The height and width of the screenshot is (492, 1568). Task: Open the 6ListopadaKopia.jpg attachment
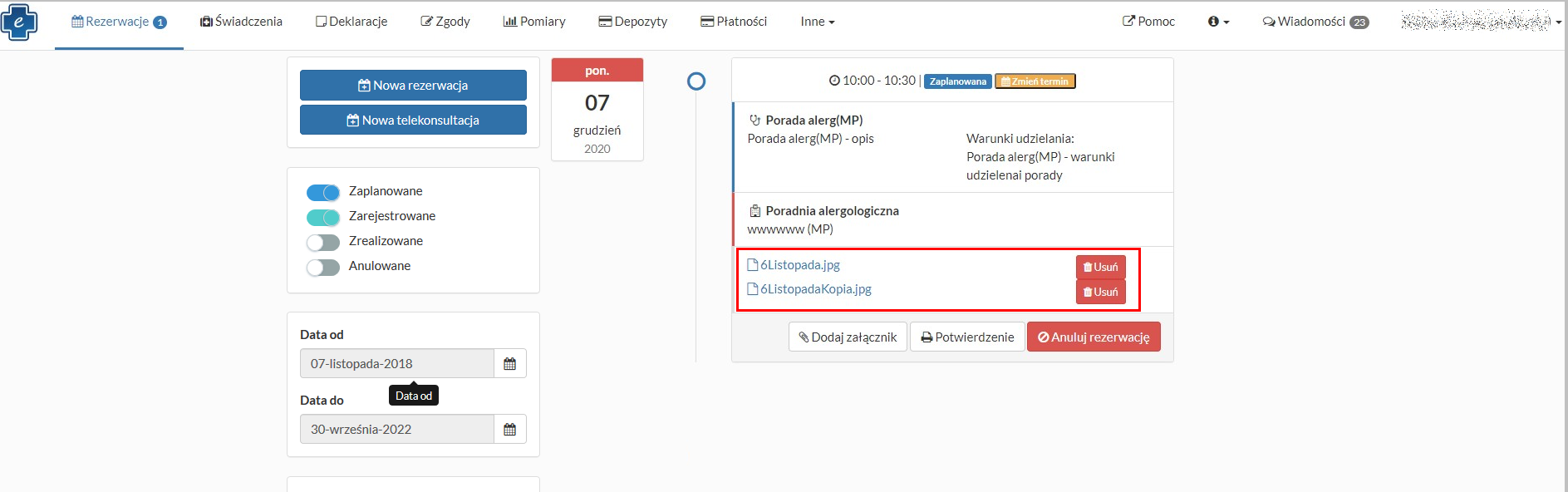pyautogui.click(x=809, y=289)
